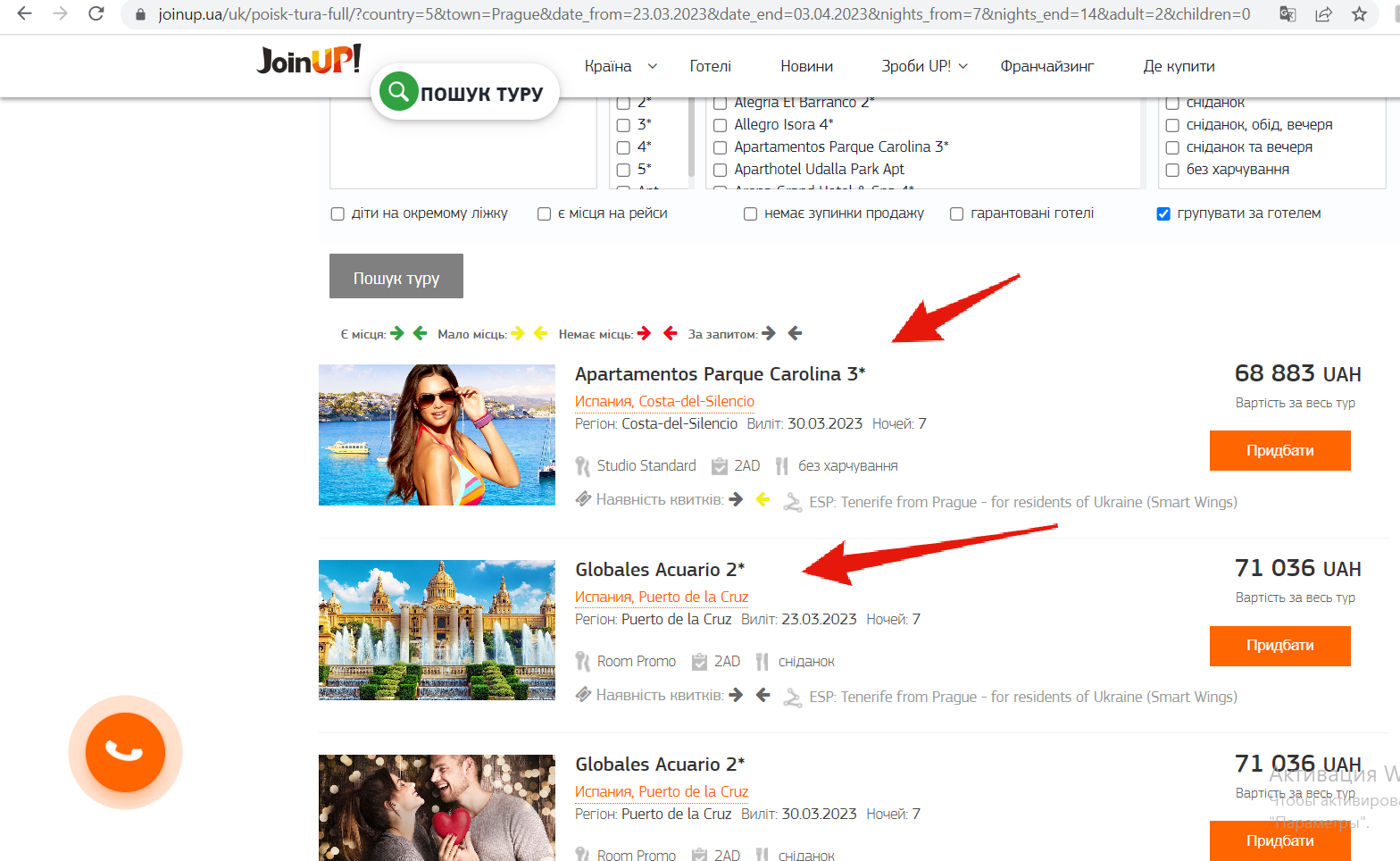This screenshot has height=861, width=1400.
Task: Click the cutlery icon beside без харчування
Action: click(x=782, y=466)
